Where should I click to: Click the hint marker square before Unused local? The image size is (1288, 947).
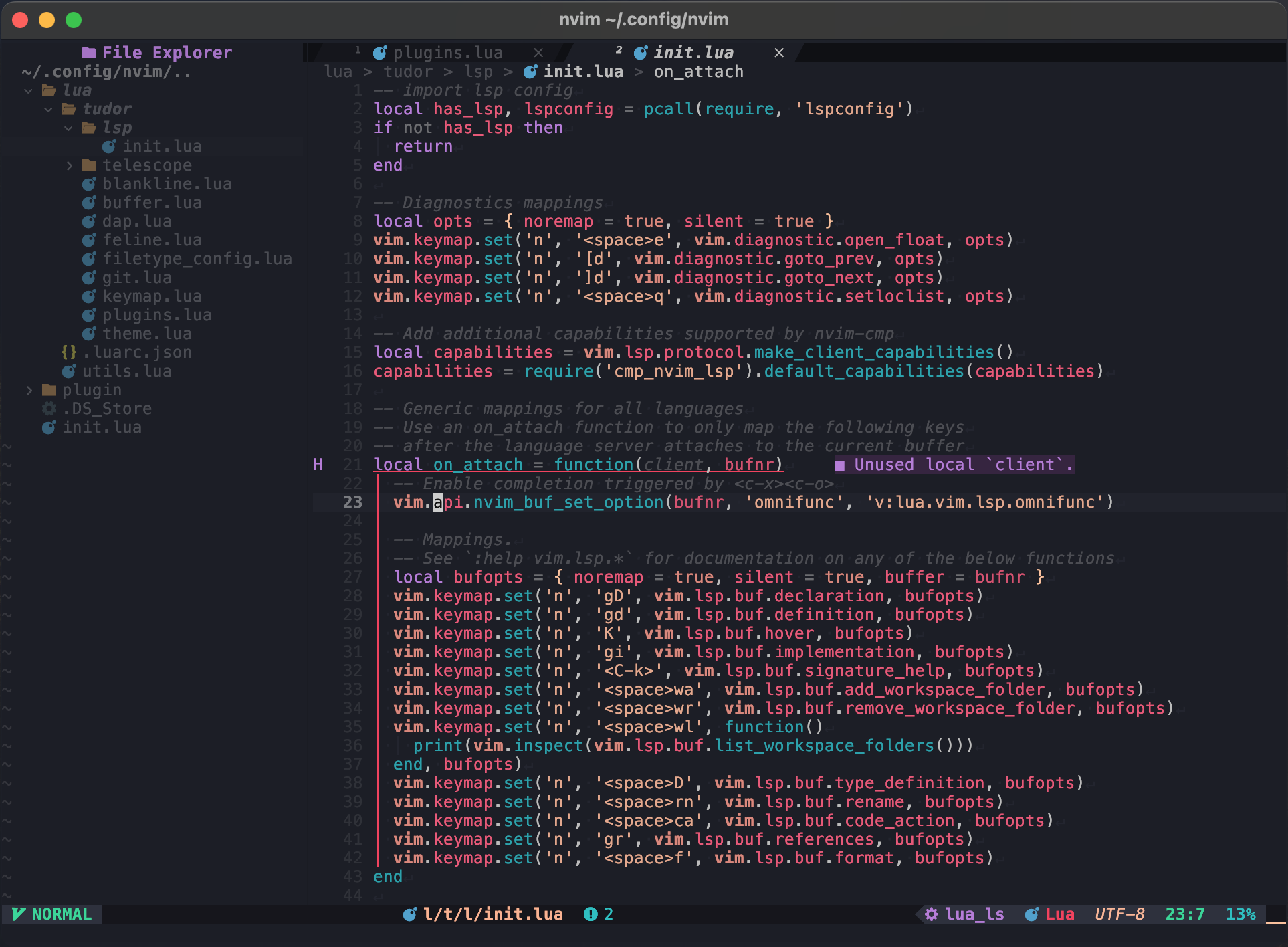coord(840,465)
